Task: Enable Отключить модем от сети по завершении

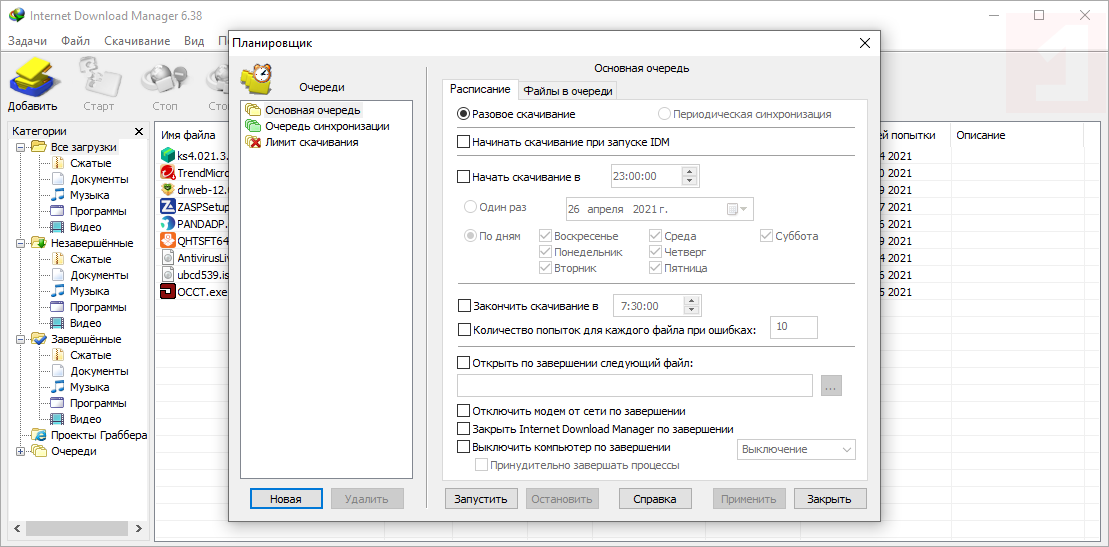Action: 463,410
